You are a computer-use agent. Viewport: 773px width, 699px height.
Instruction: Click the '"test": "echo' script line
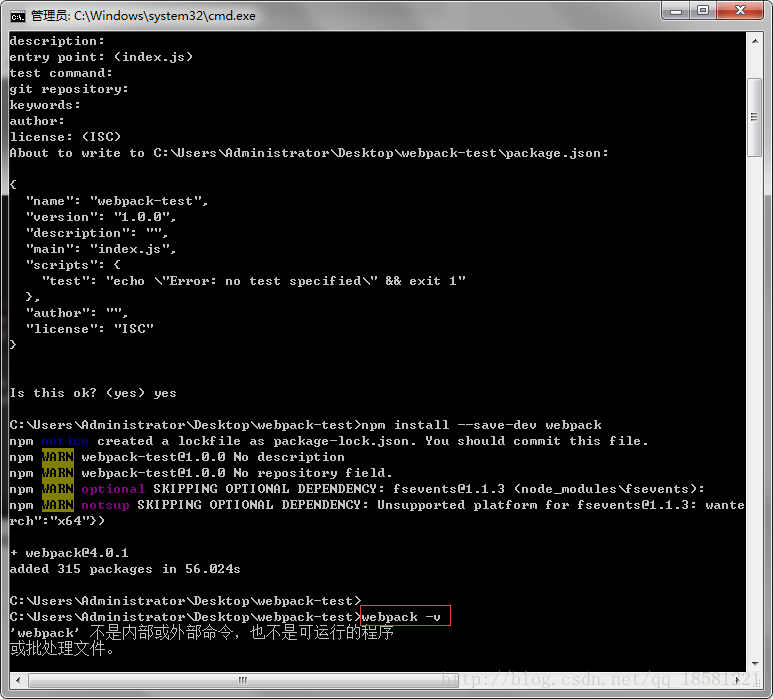(x=254, y=281)
